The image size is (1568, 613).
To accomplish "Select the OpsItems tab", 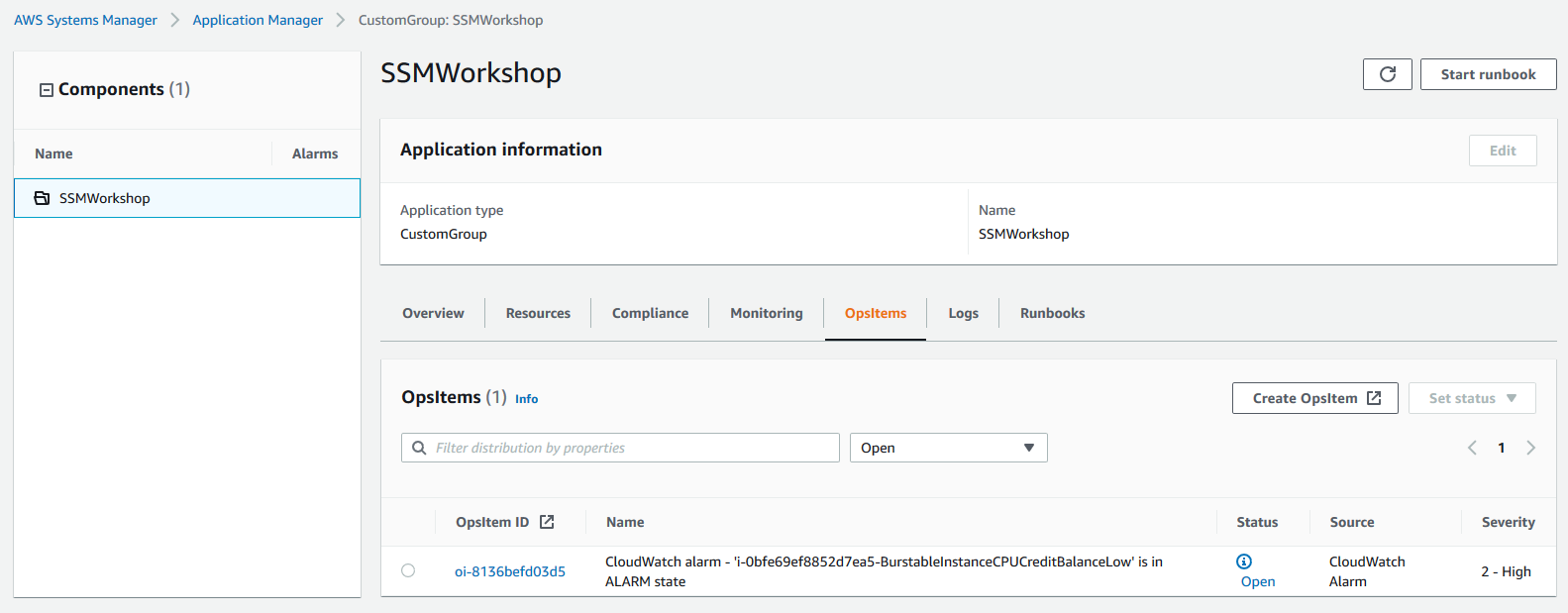I will (x=876, y=313).
